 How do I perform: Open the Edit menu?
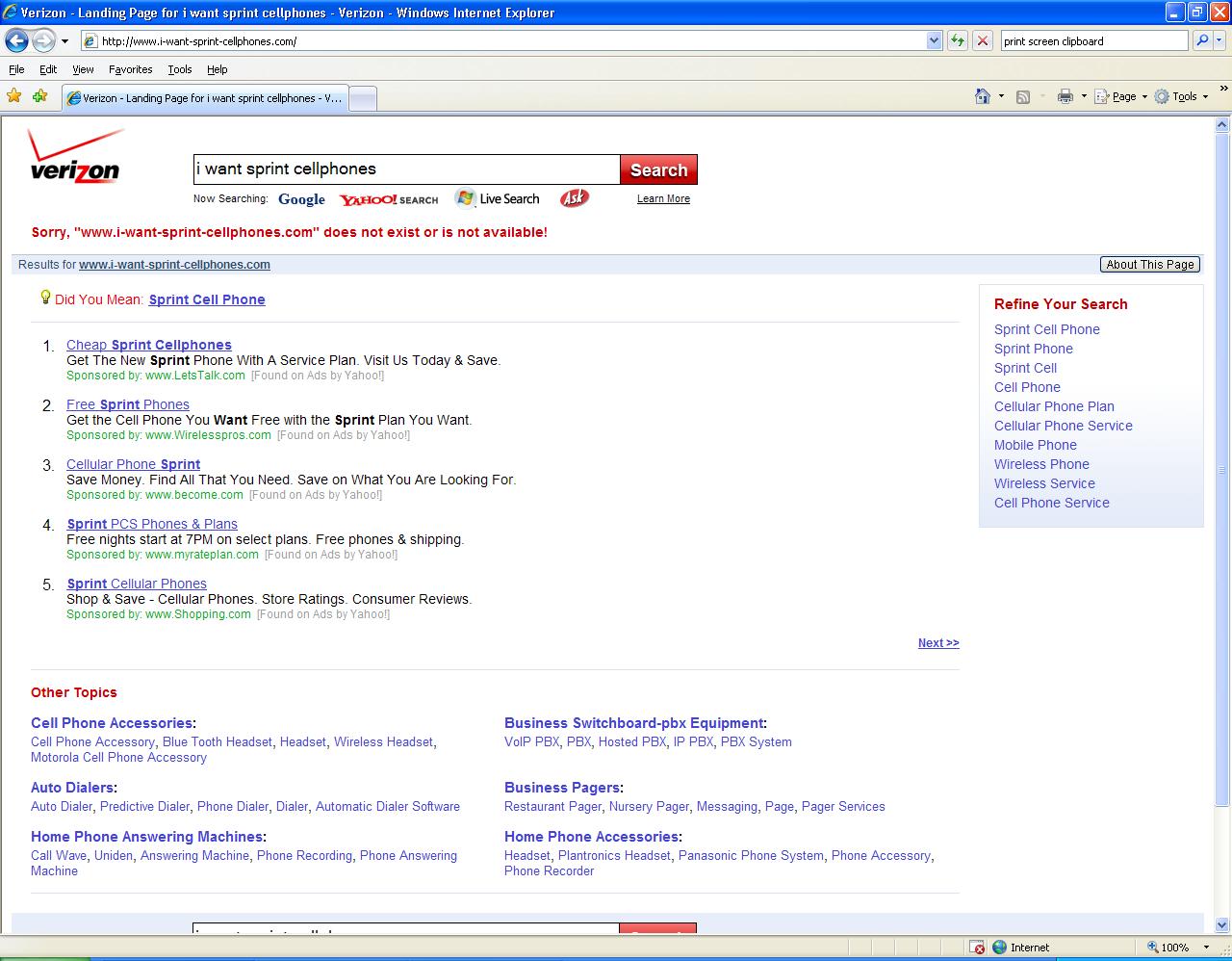click(48, 69)
